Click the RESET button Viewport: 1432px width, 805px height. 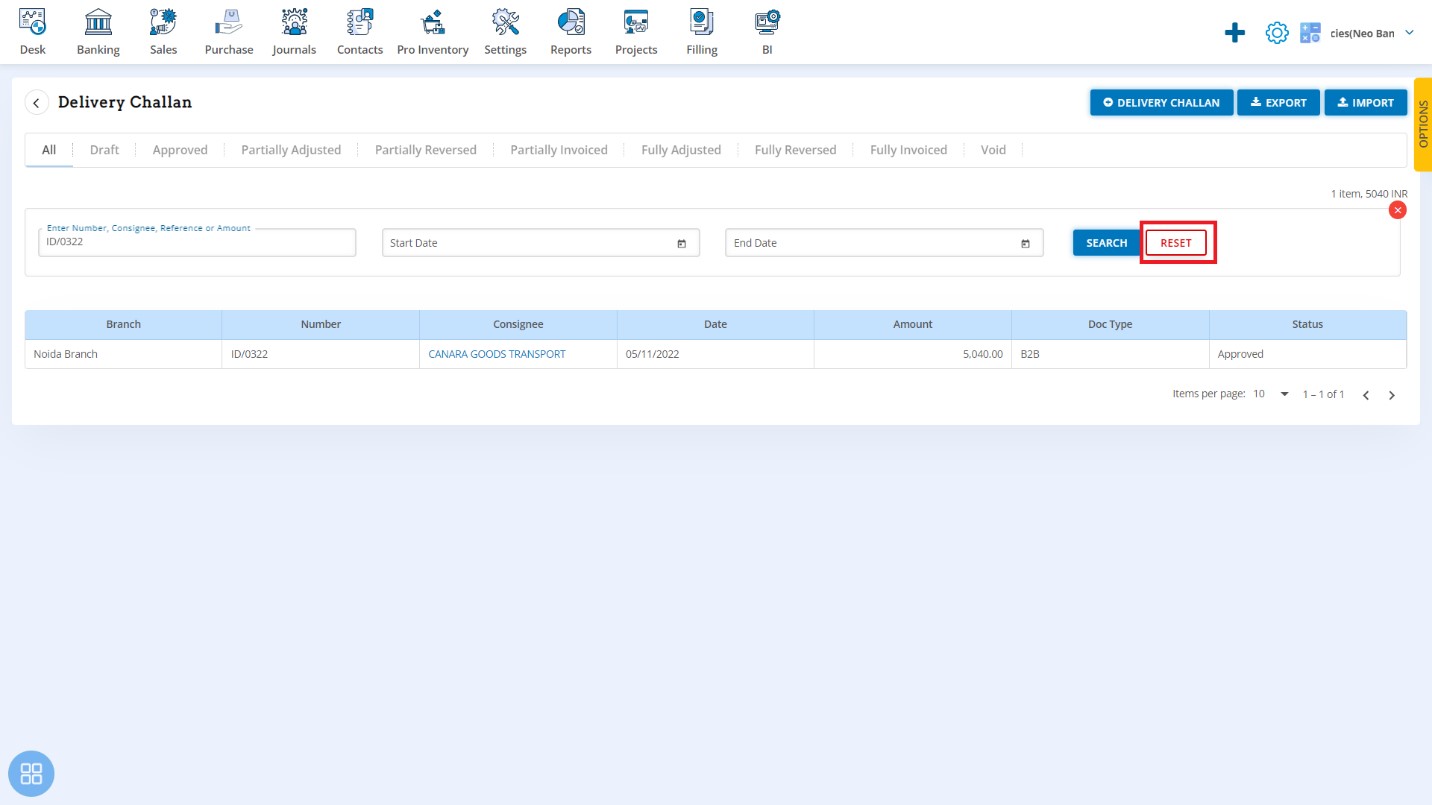[1176, 243]
